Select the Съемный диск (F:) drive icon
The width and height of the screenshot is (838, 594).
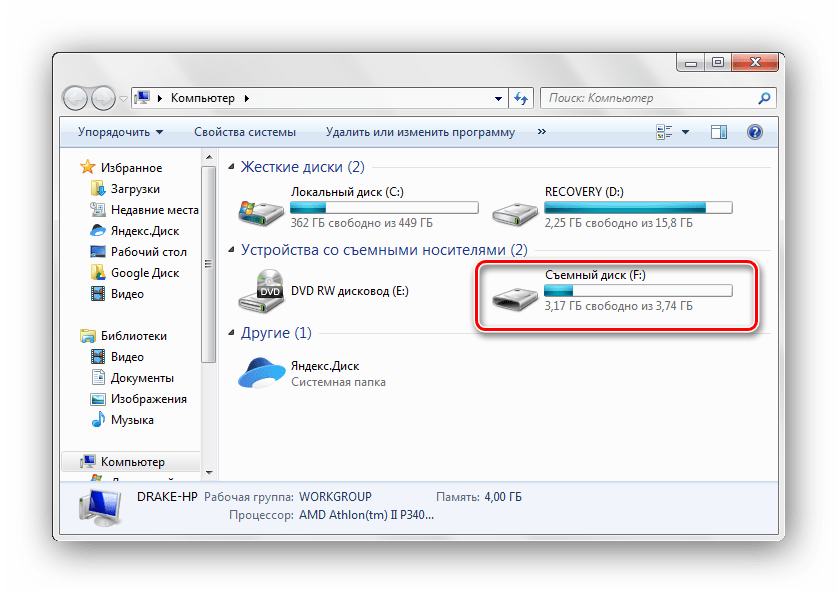(x=515, y=298)
